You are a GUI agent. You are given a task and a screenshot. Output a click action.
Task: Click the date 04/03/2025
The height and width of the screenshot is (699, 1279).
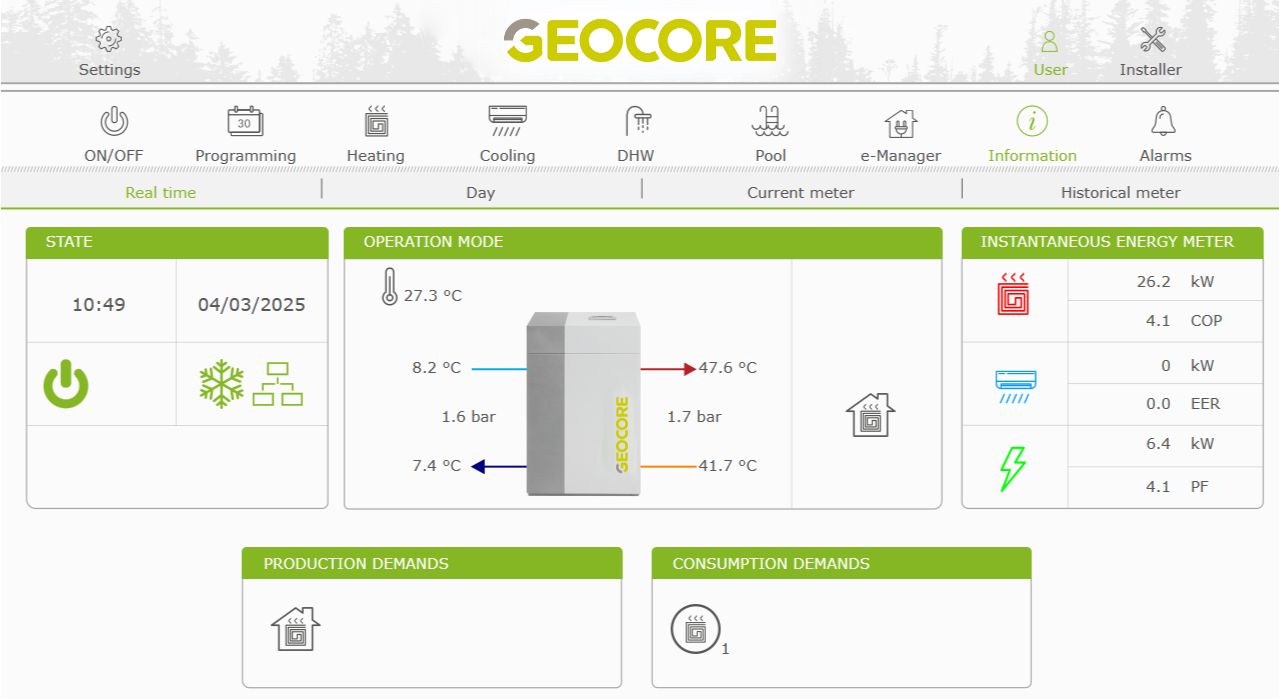(x=252, y=305)
